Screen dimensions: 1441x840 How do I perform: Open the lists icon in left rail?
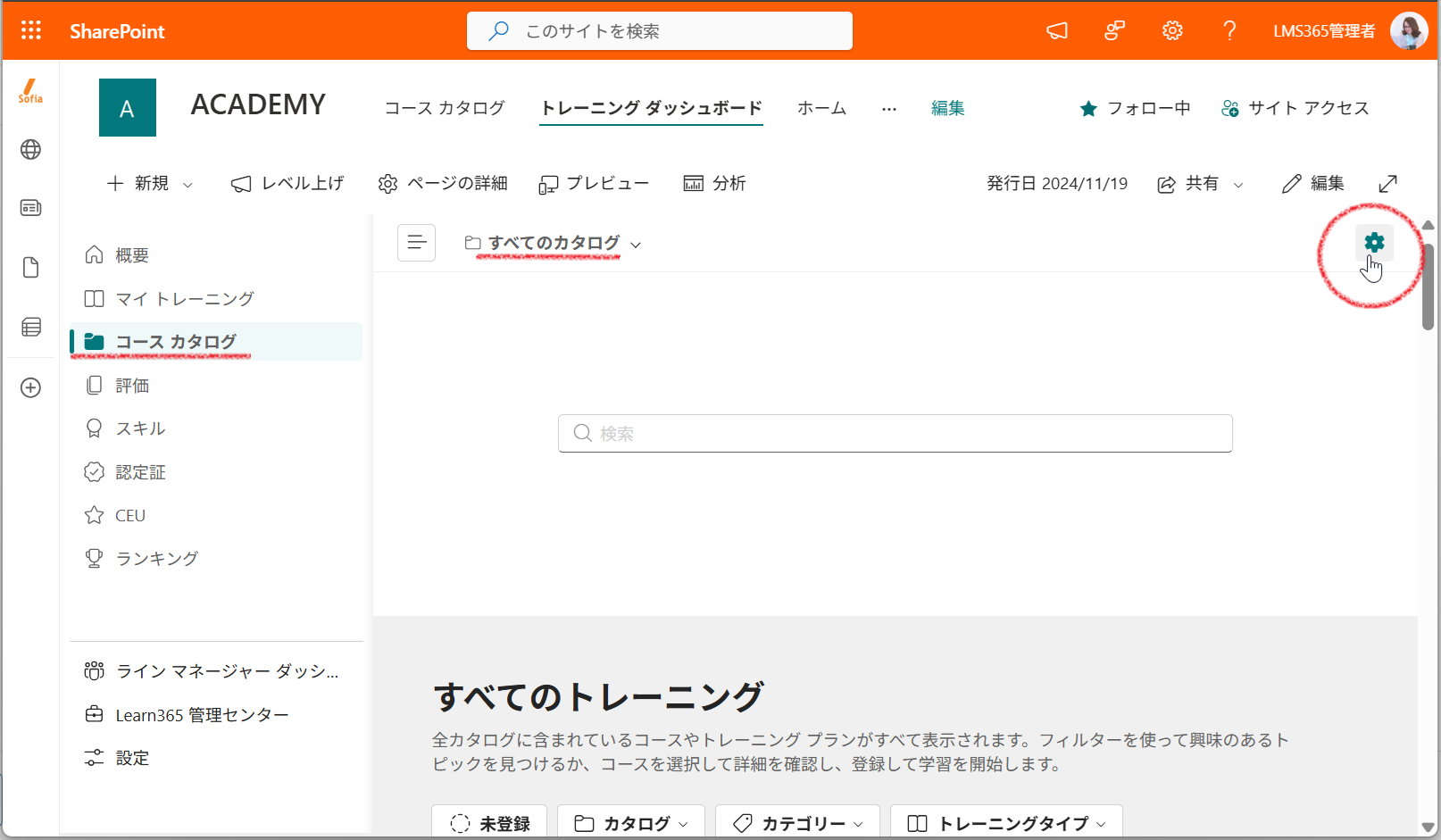click(31, 328)
